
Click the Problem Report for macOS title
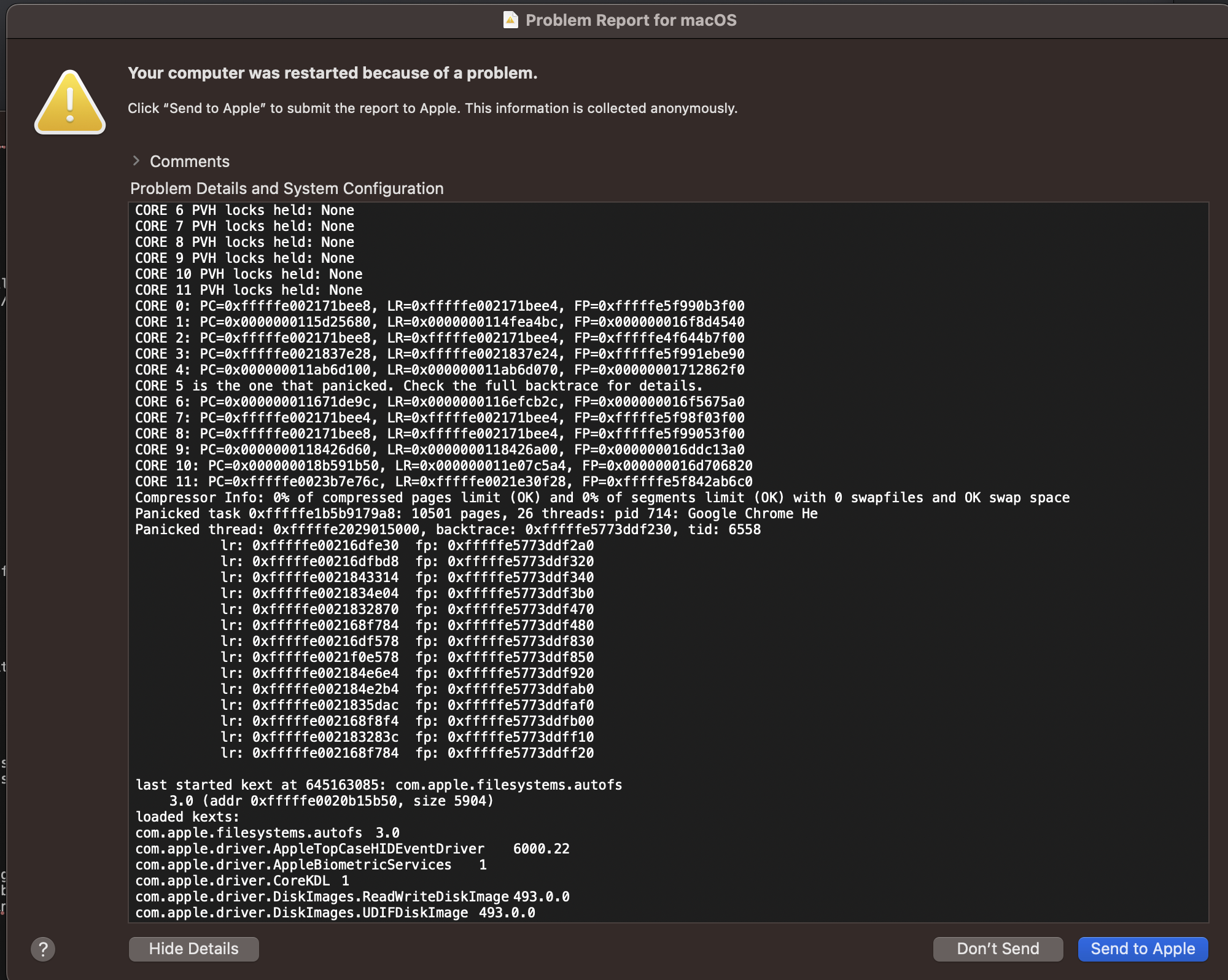[x=631, y=20]
